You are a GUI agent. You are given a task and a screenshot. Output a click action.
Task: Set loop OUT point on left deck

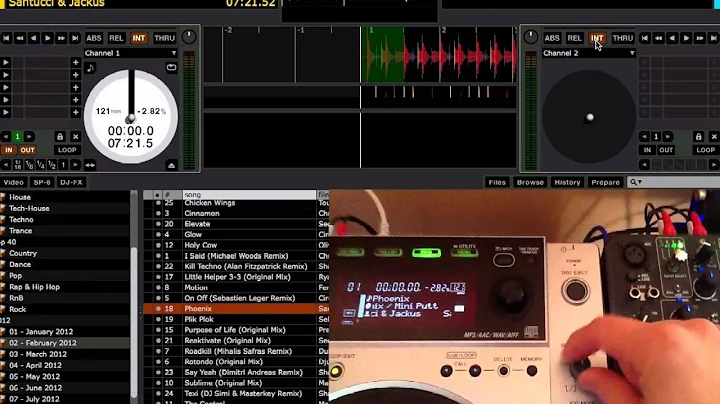(x=27, y=150)
